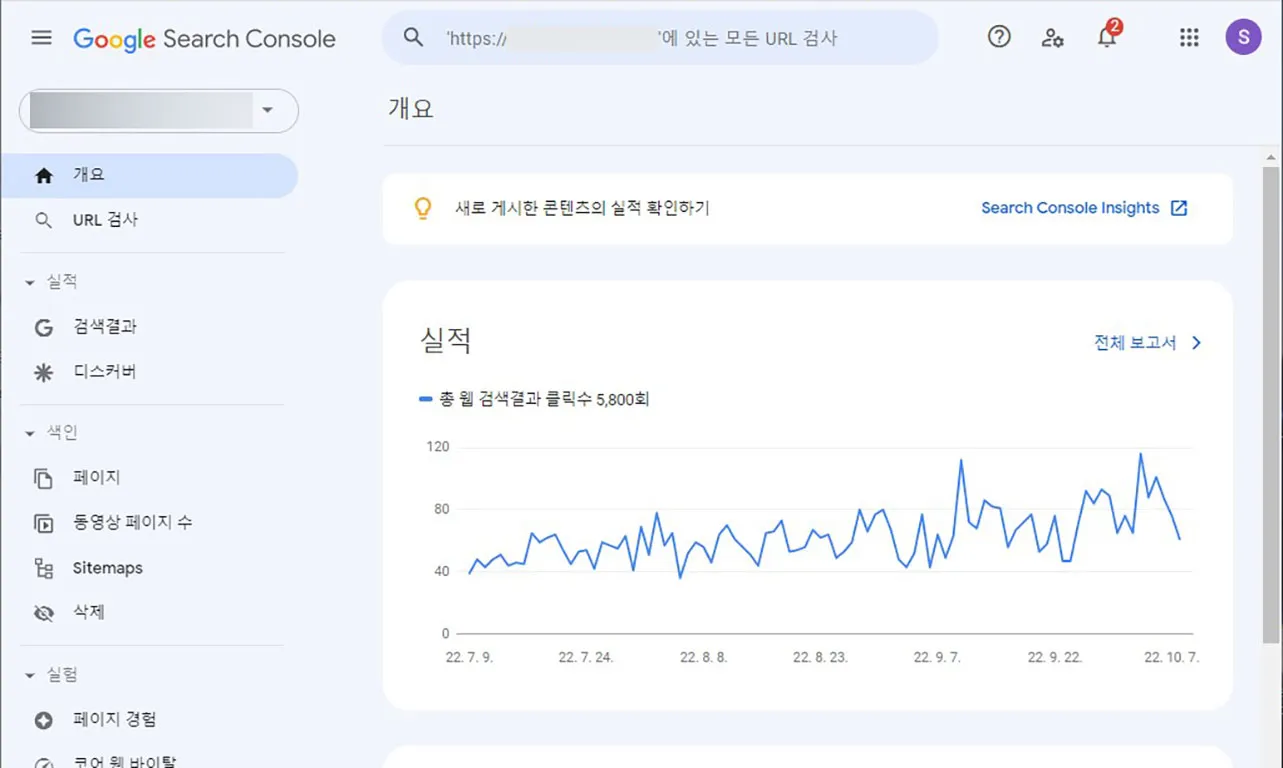The width and height of the screenshot is (1283, 768).
Task: Click the home icon beside 개요
Action: 43,175
